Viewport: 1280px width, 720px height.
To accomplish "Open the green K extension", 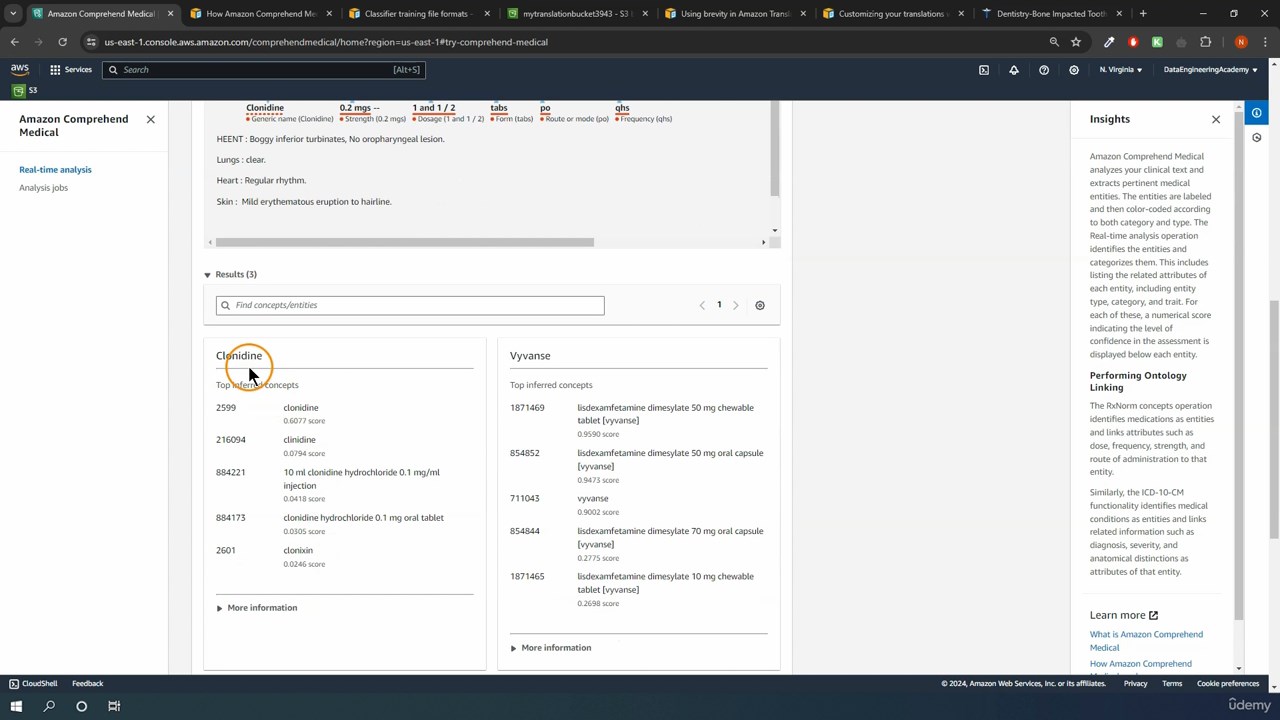I will click(1157, 42).
